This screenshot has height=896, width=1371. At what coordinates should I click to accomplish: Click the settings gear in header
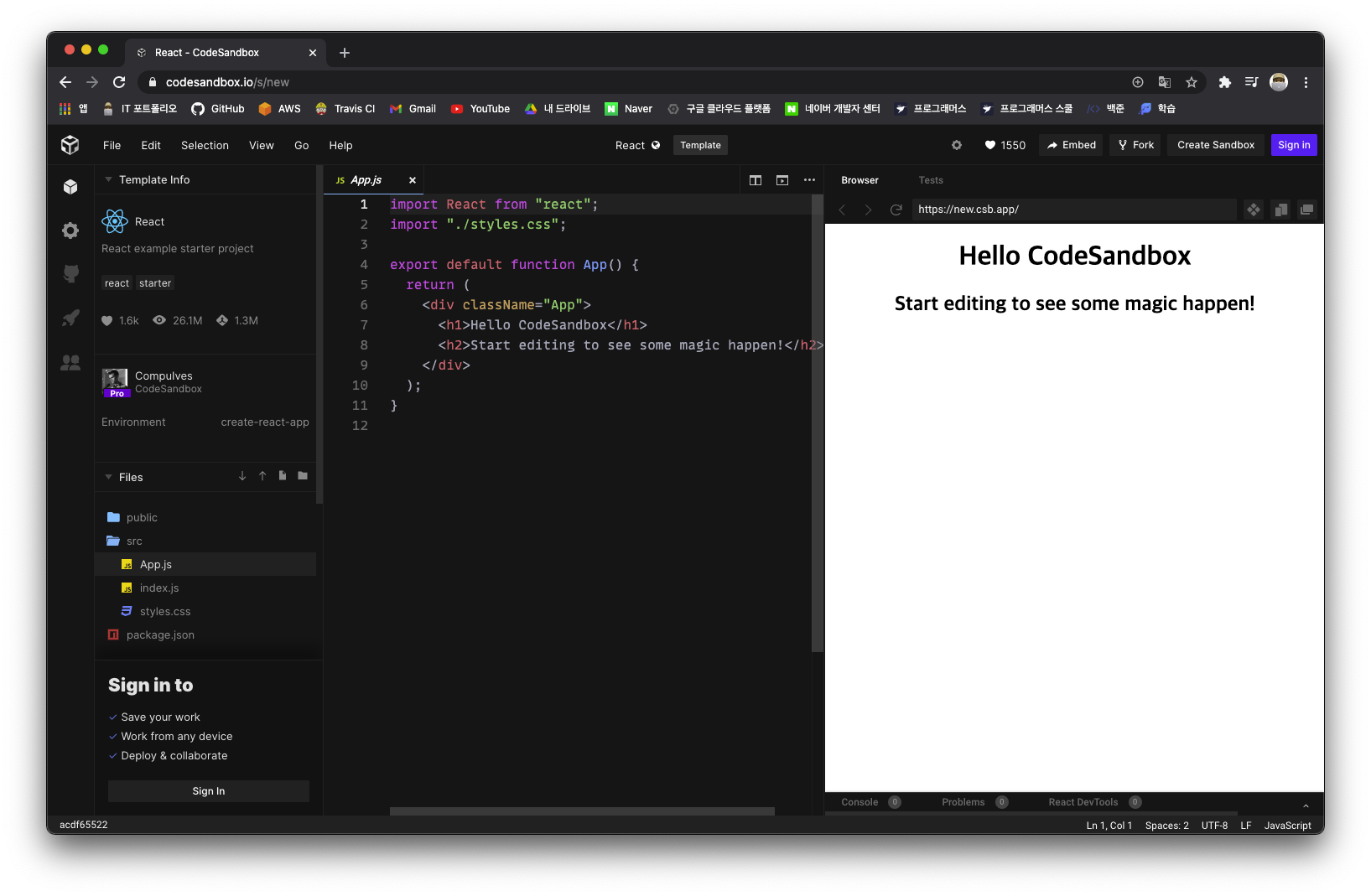click(x=957, y=145)
